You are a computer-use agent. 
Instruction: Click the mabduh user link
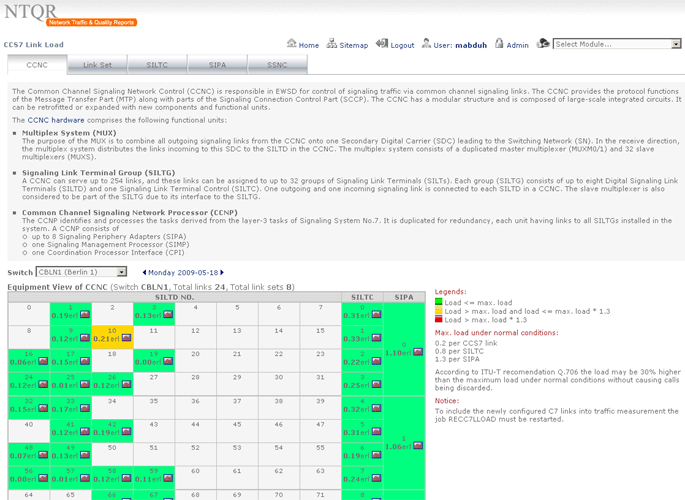[468, 45]
